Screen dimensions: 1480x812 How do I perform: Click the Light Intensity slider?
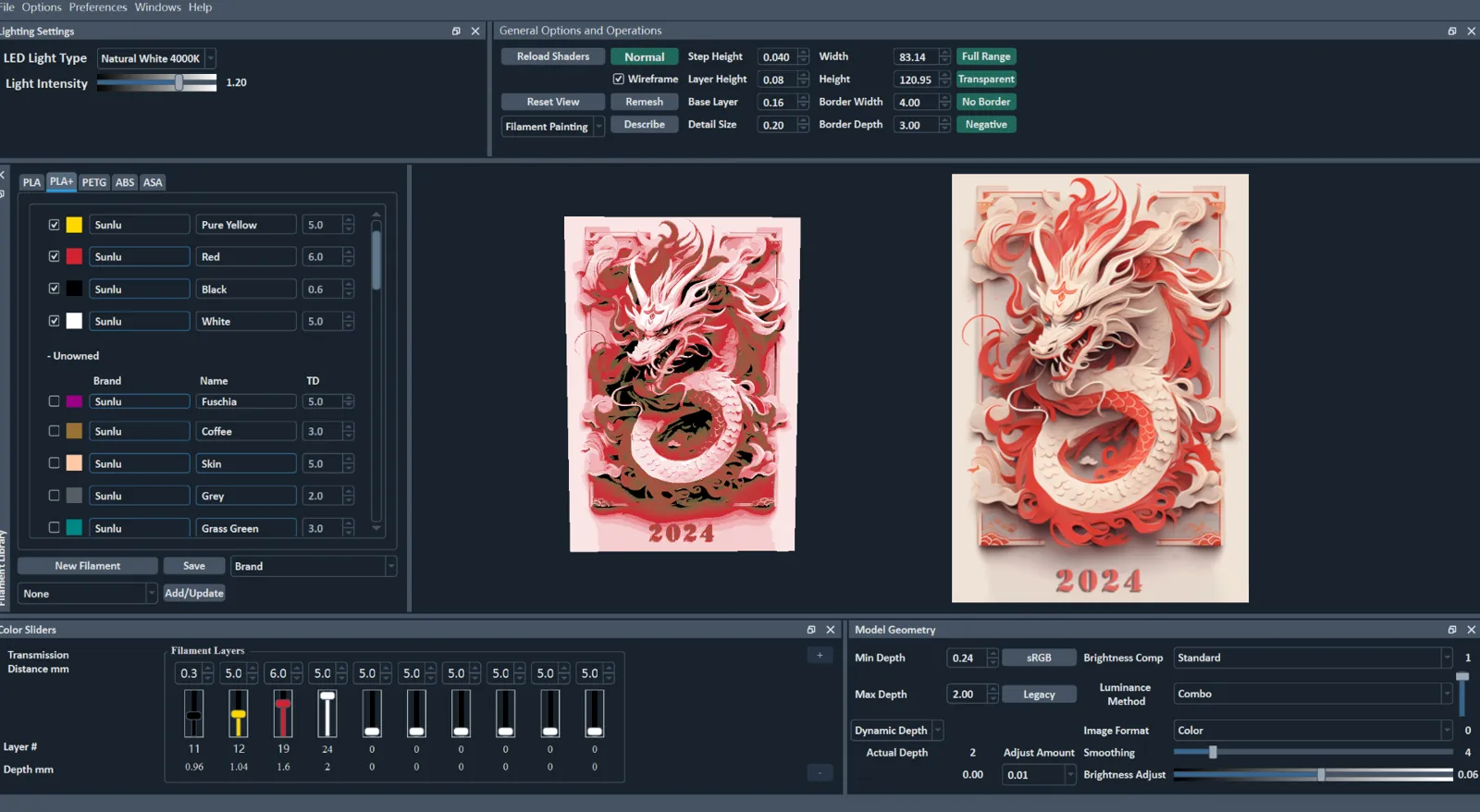click(156, 82)
